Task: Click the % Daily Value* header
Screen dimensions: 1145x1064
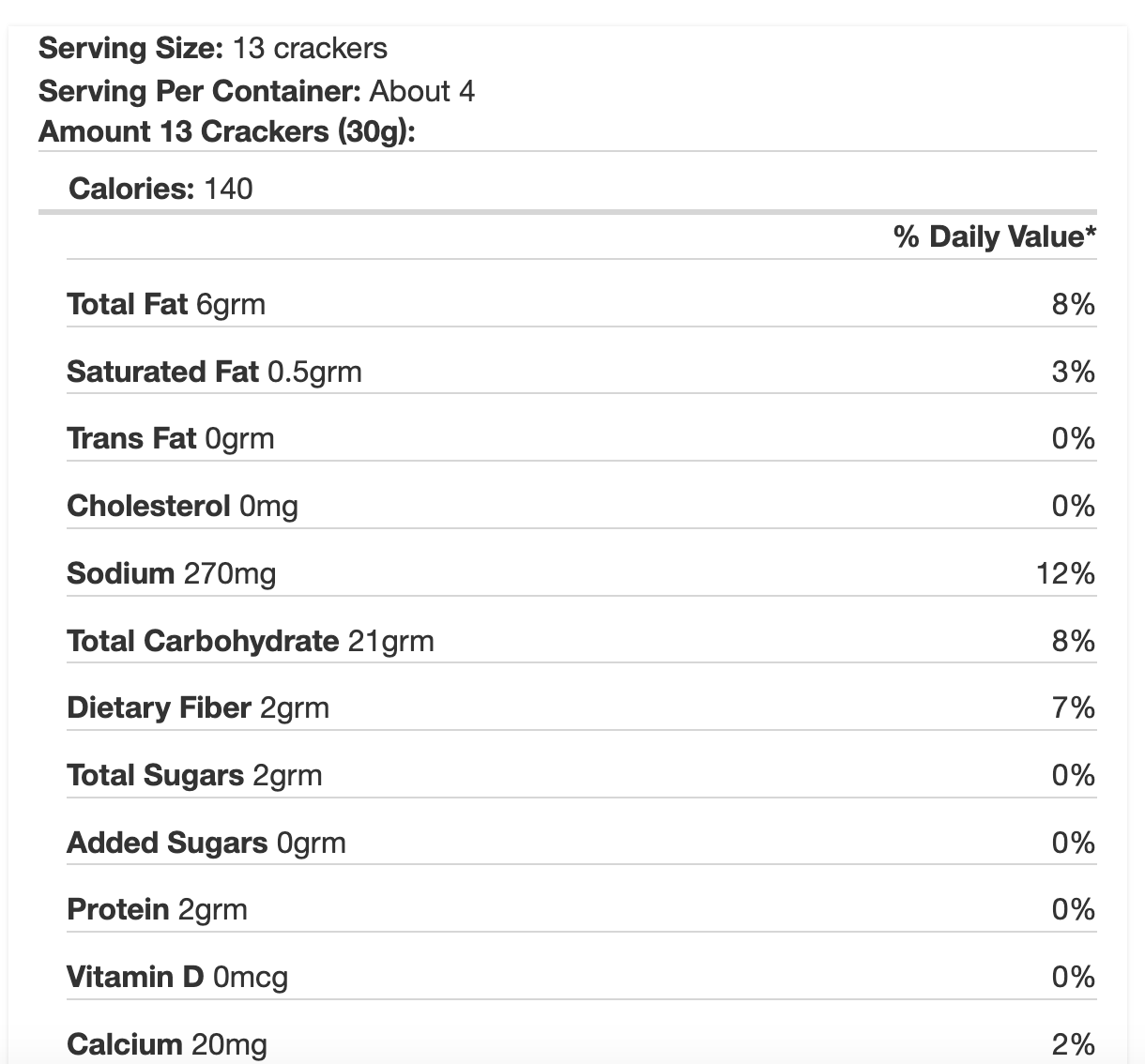Action: click(x=995, y=236)
